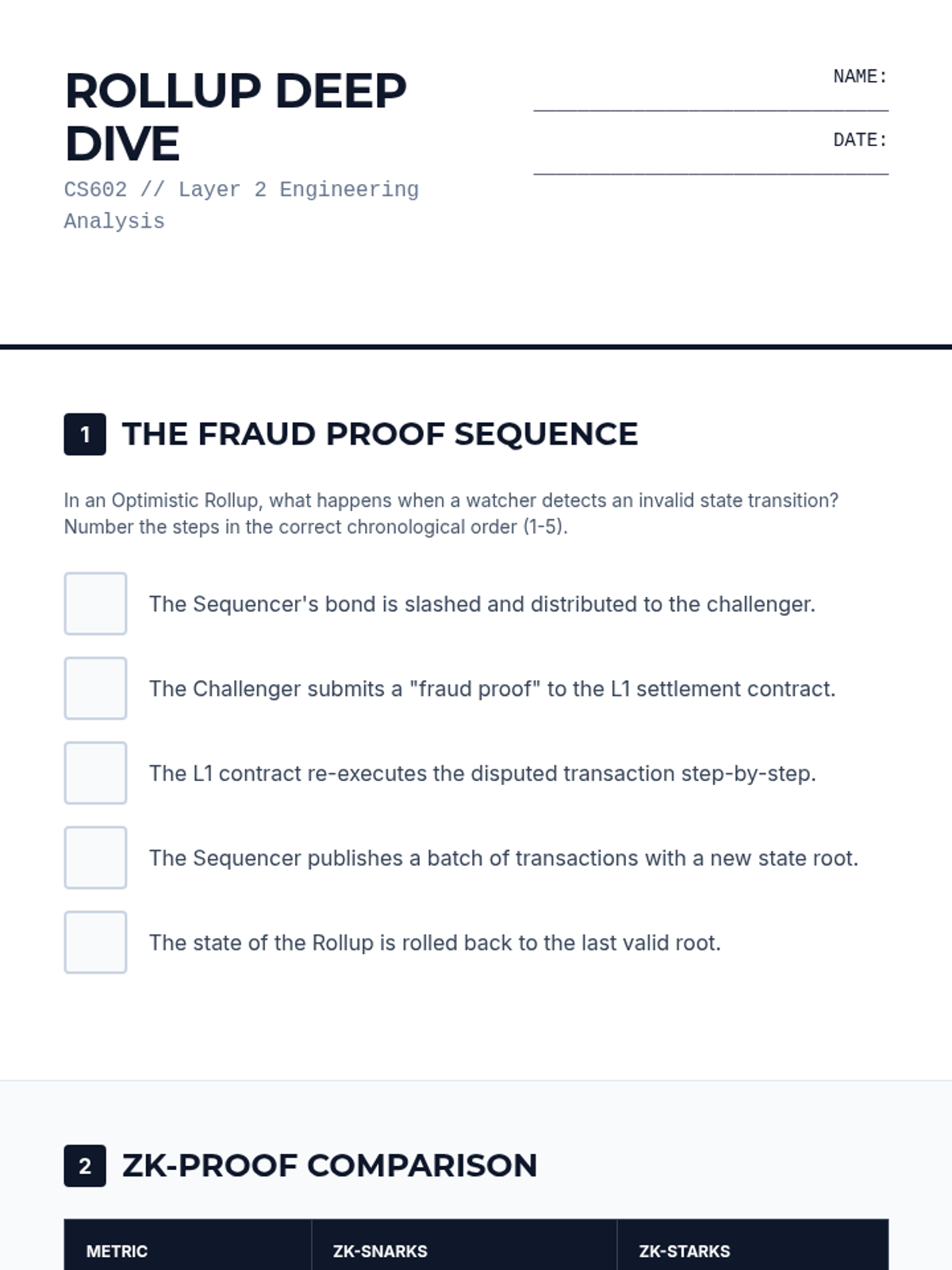Click the "Rollup Deep Dive" title
952x1270 pixels.
(236, 117)
